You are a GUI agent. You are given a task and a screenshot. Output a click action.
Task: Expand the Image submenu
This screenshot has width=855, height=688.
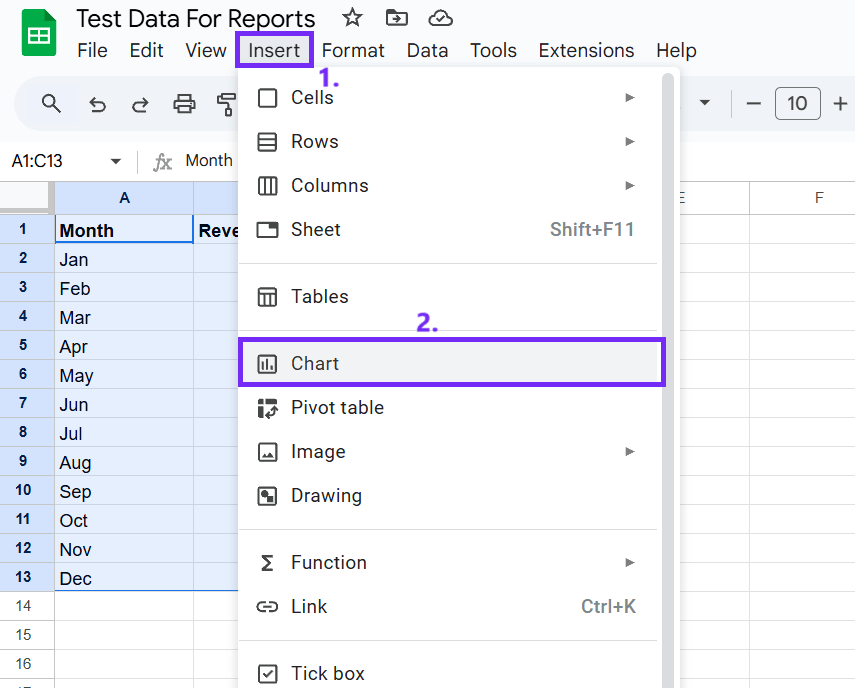pos(630,451)
